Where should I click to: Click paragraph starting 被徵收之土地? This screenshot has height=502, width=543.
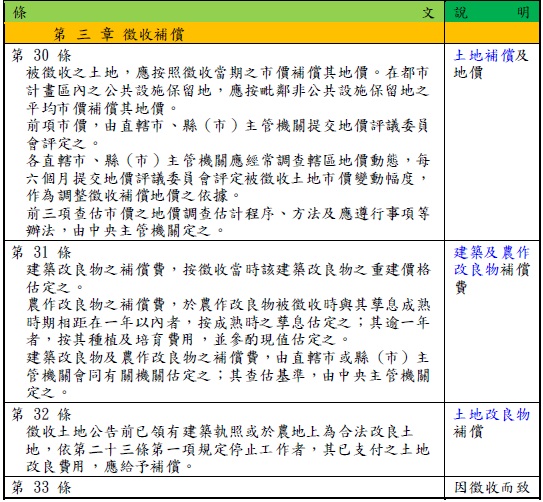pyautogui.click(x=228, y=91)
